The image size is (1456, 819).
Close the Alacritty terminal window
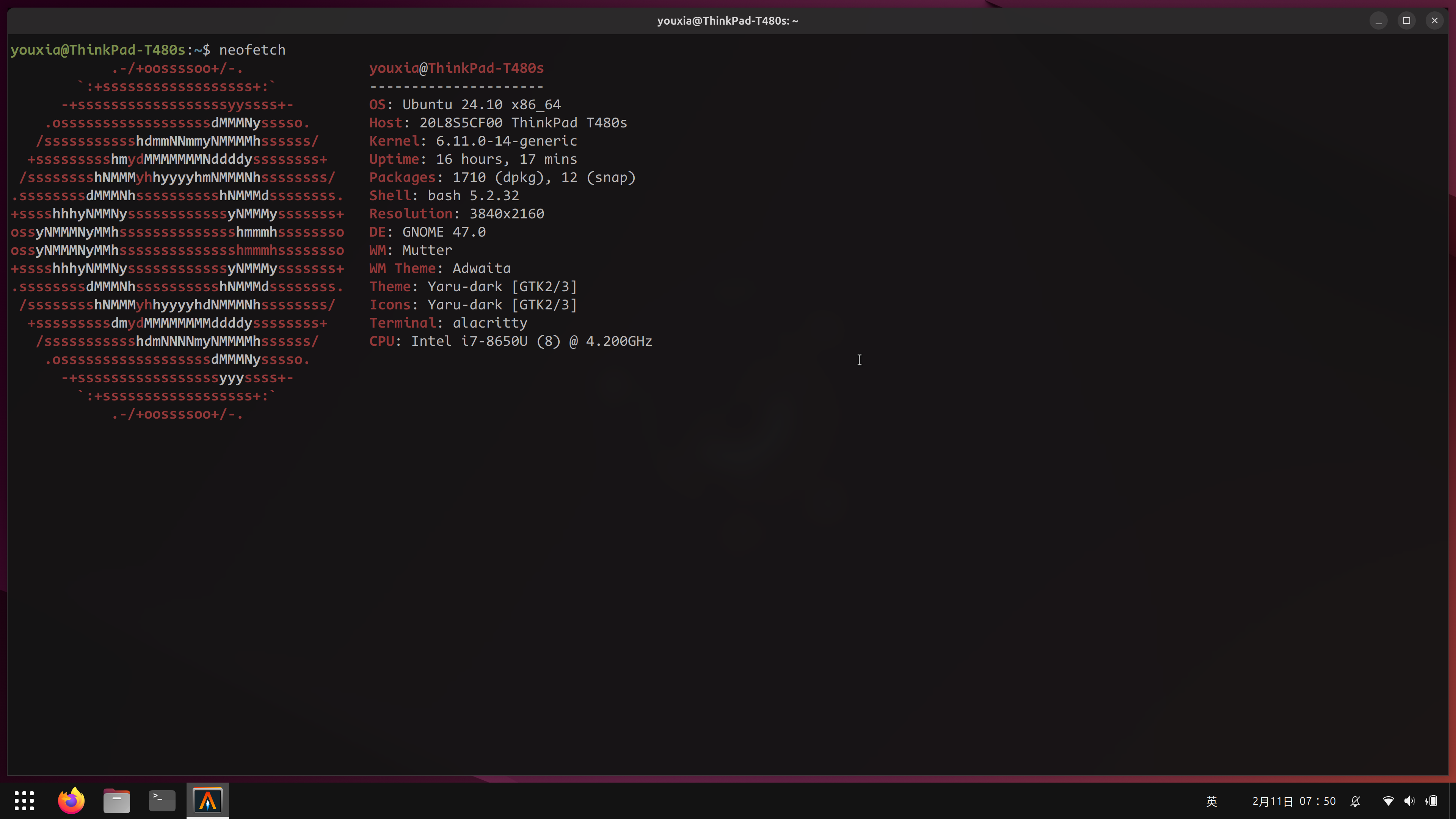pyautogui.click(x=1434, y=21)
